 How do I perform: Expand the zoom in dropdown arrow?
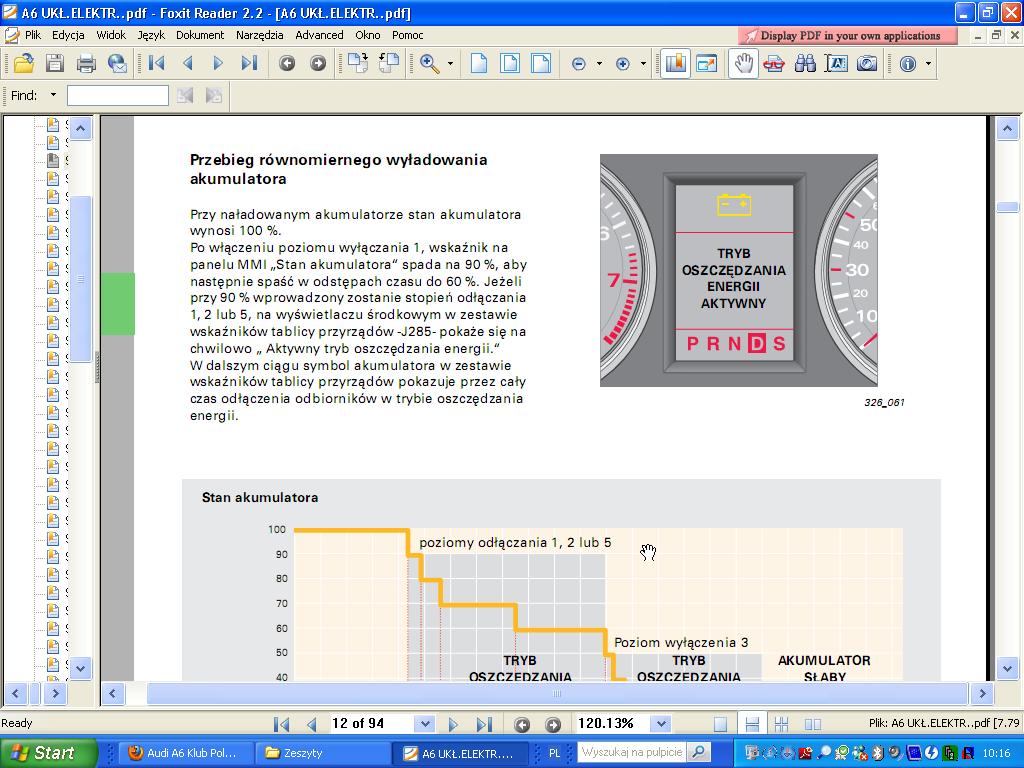coord(643,63)
